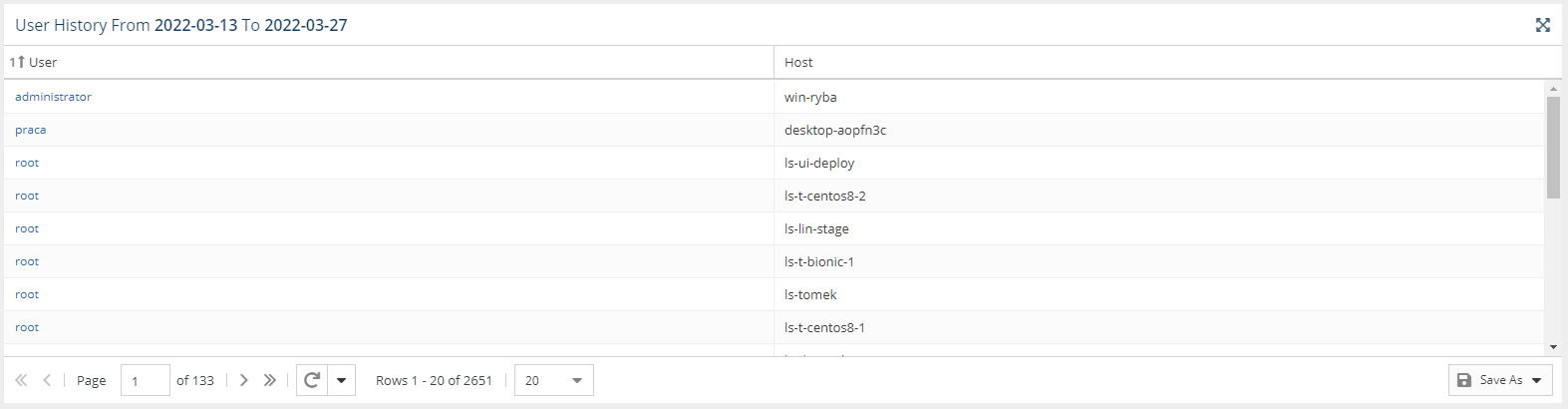The width and height of the screenshot is (1568, 409).
Task: Go to the next page
Action: [x=244, y=380]
